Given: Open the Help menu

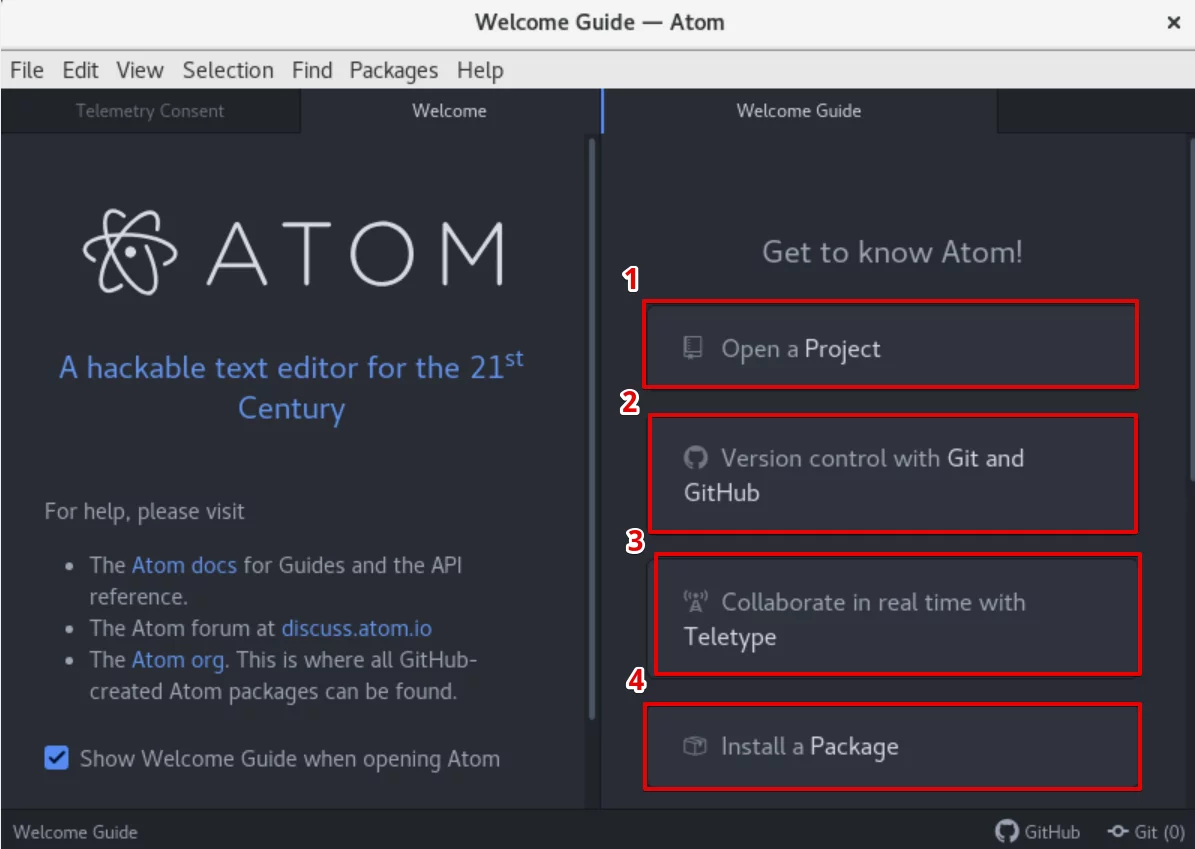Looking at the screenshot, I should [x=480, y=70].
